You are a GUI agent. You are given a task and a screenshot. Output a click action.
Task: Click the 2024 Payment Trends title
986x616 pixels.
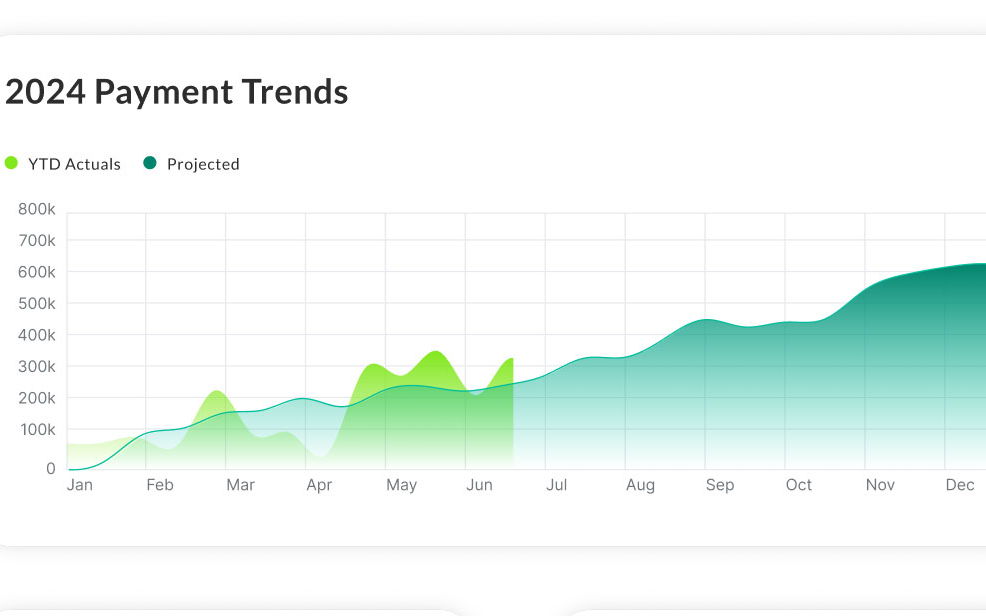[x=176, y=92]
